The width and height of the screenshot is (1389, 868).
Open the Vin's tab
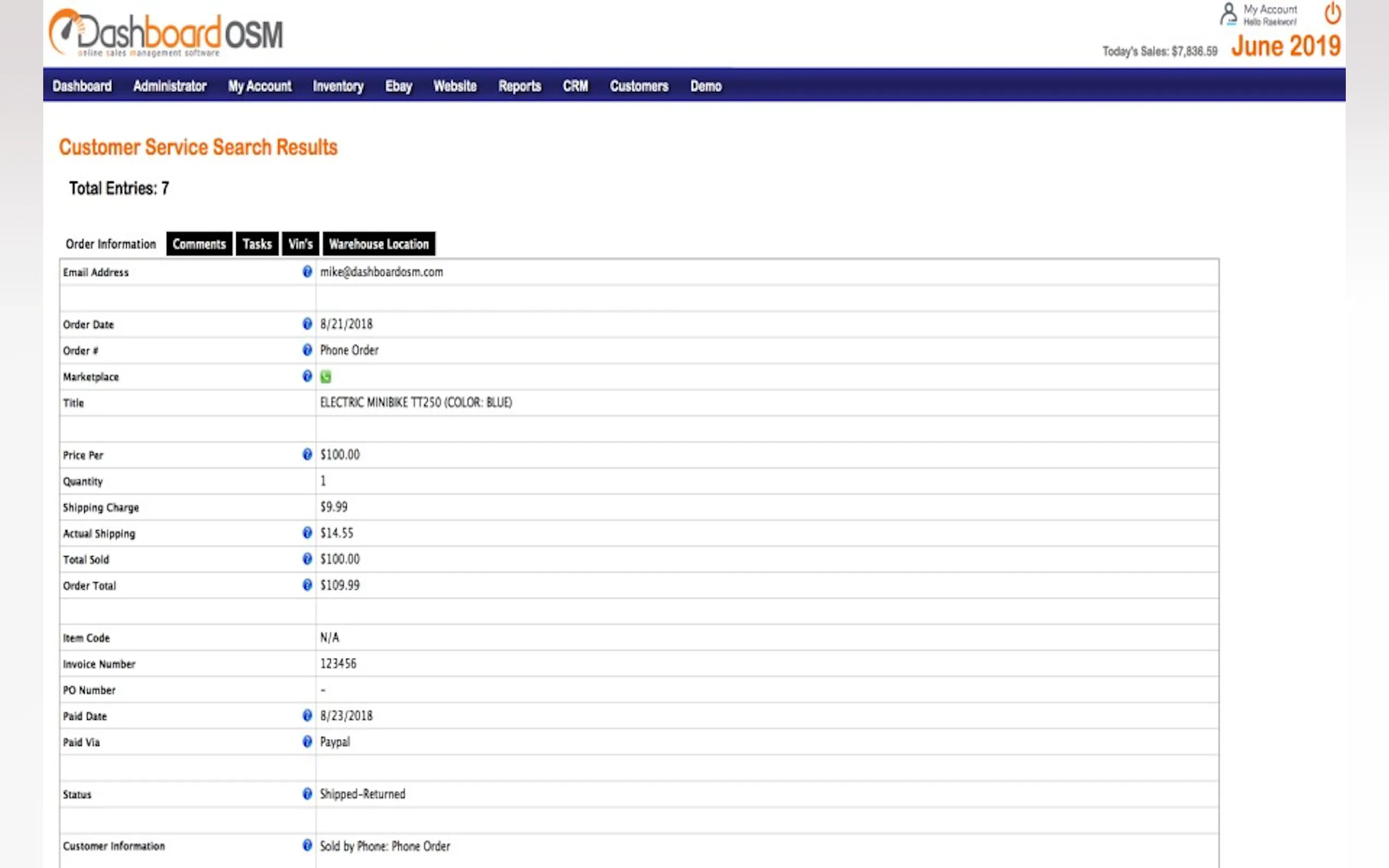pyautogui.click(x=300, y=244)
